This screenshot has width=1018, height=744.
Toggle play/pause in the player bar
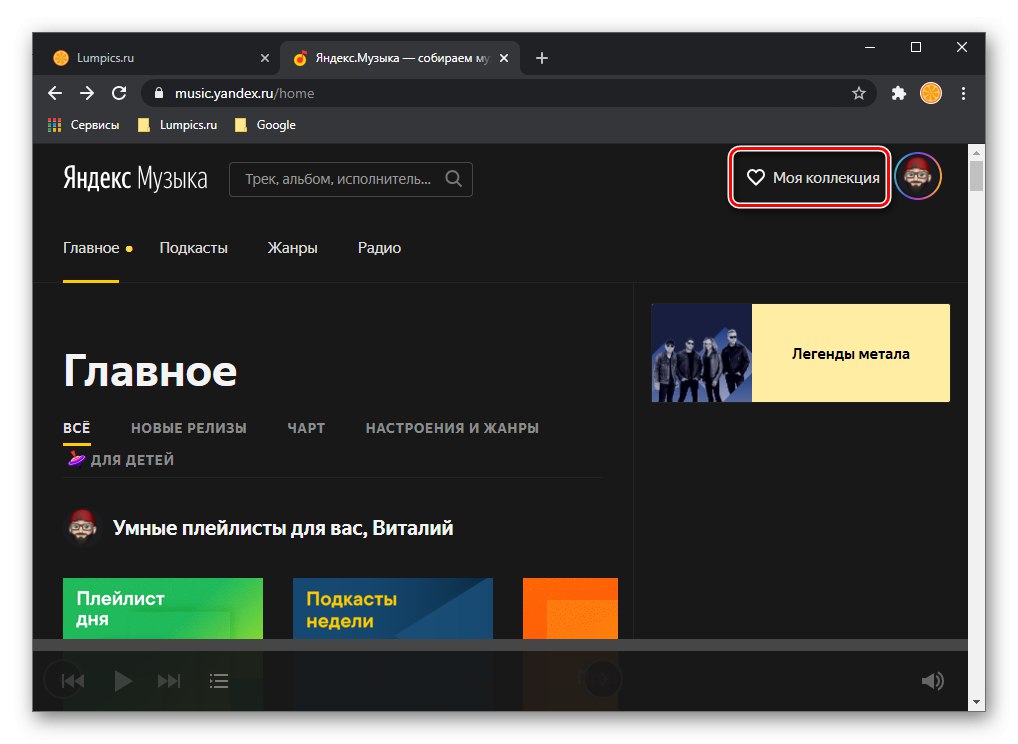pos(123,680)
